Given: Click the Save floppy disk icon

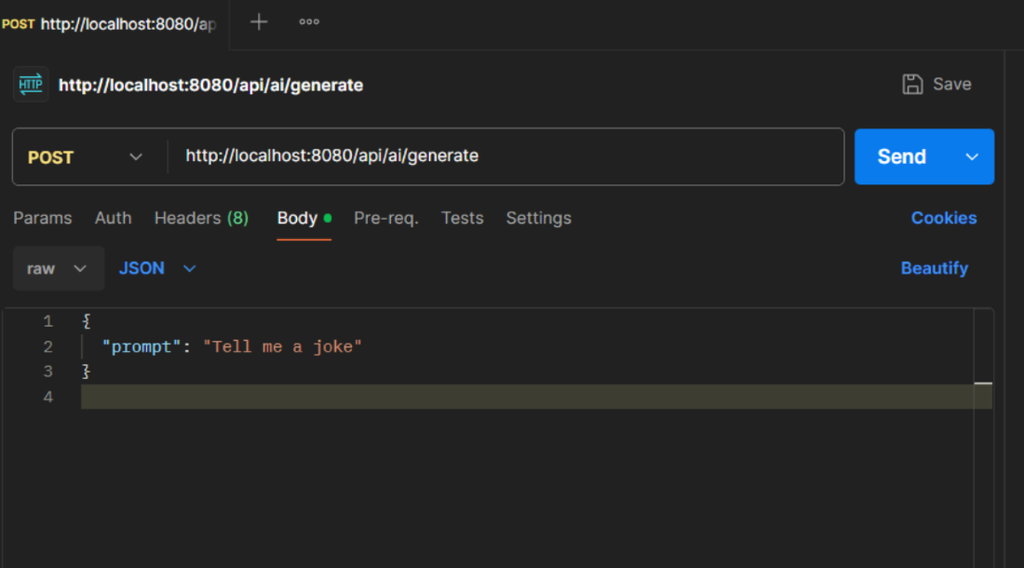Looking at the screenshot, I should pos(912,84).
